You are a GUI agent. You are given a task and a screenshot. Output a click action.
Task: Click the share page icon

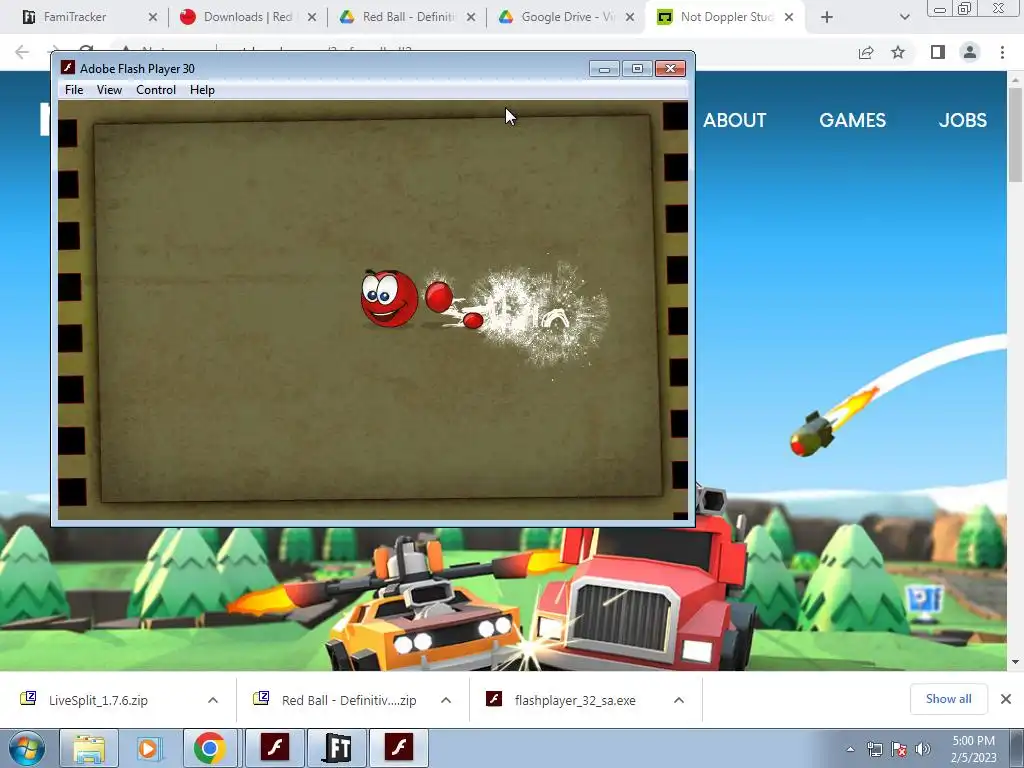click(866, 52)
